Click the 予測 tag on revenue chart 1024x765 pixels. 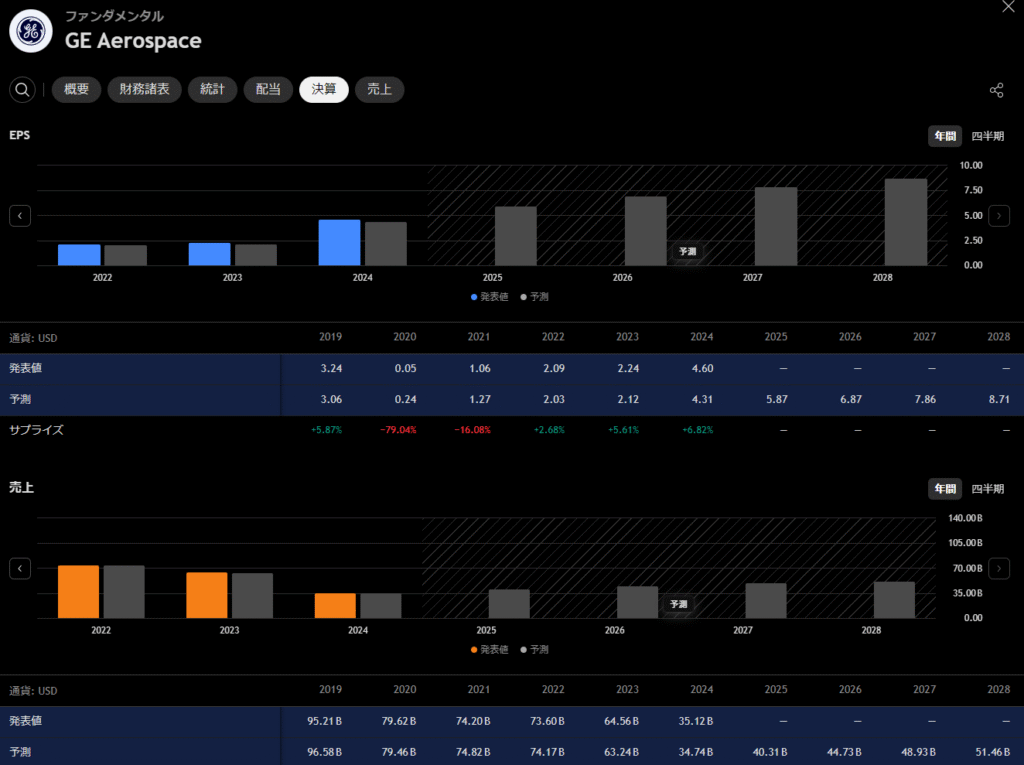tap(679, 604)
